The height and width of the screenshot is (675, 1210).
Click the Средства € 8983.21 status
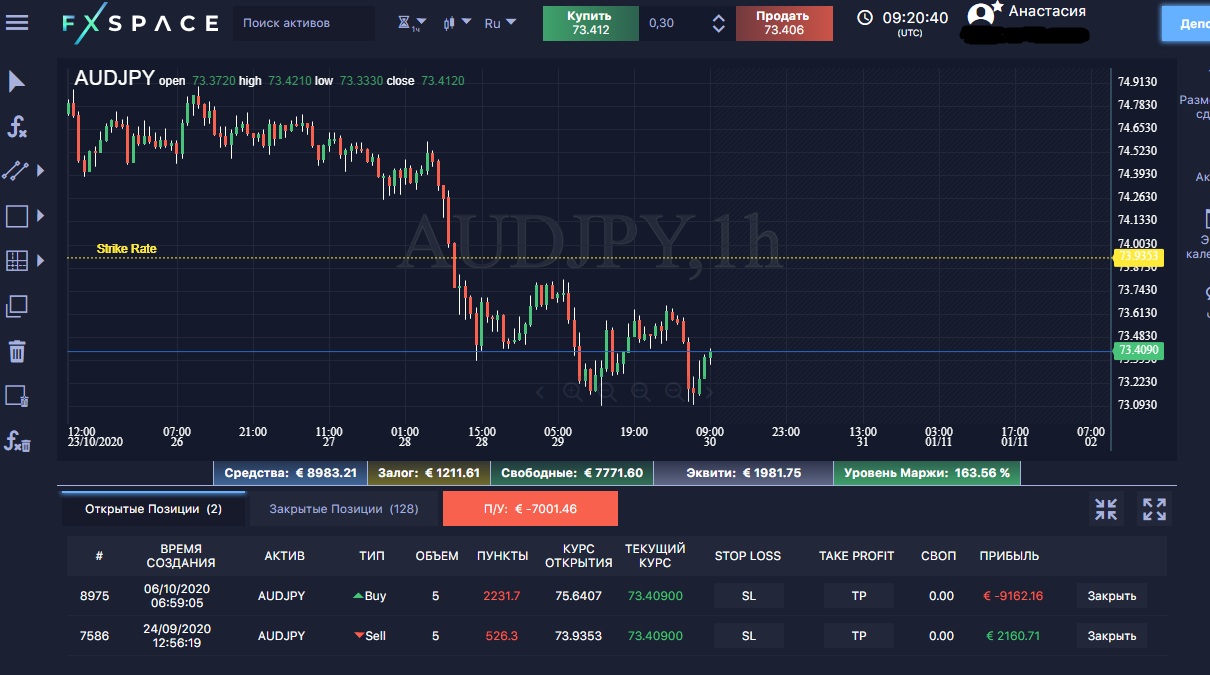point(290,473)
